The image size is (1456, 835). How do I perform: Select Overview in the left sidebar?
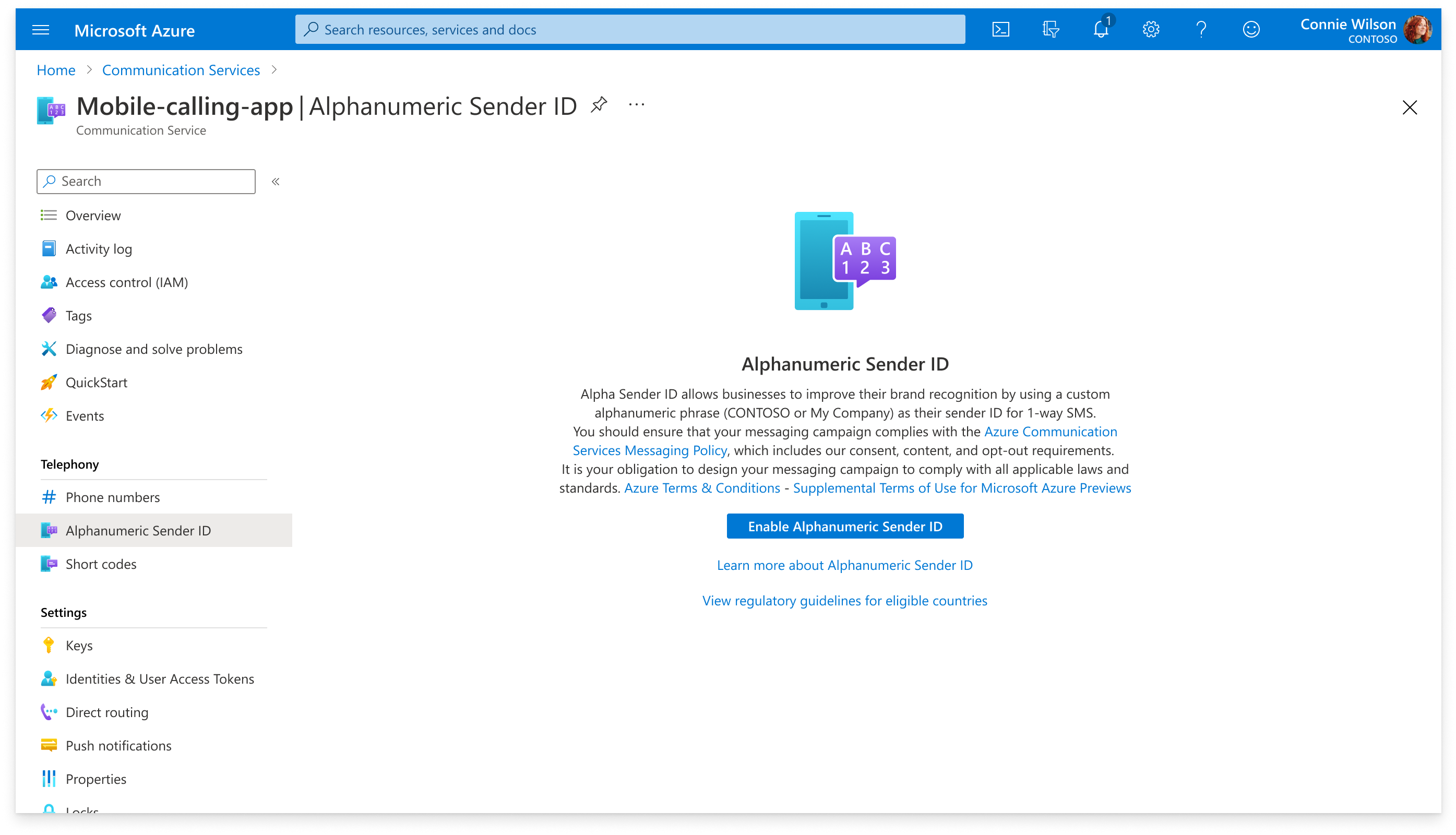[x=93, y=215]
